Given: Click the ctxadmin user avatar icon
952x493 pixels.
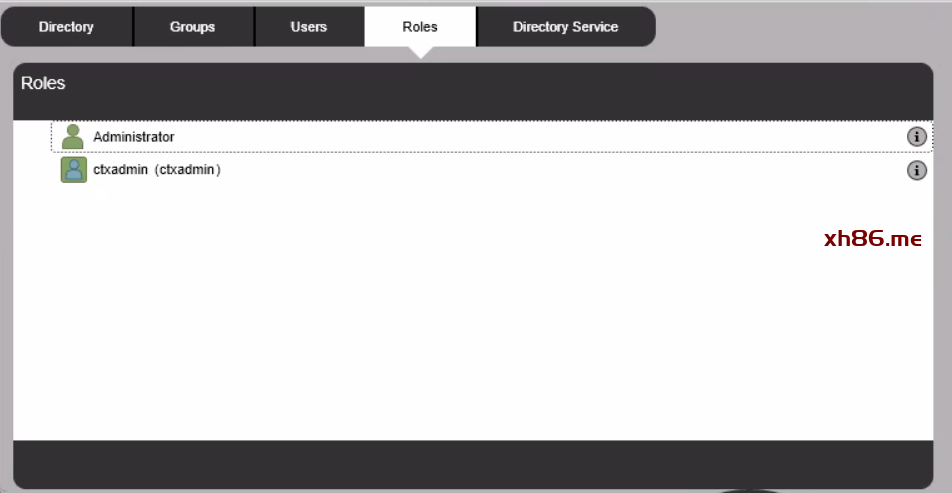Looking at the screenshot, I should coord(73,170).
